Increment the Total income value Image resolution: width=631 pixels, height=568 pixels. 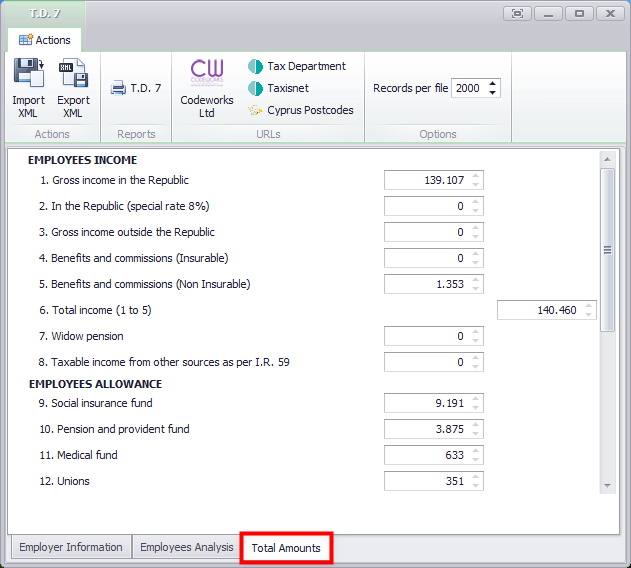(589, 306)
